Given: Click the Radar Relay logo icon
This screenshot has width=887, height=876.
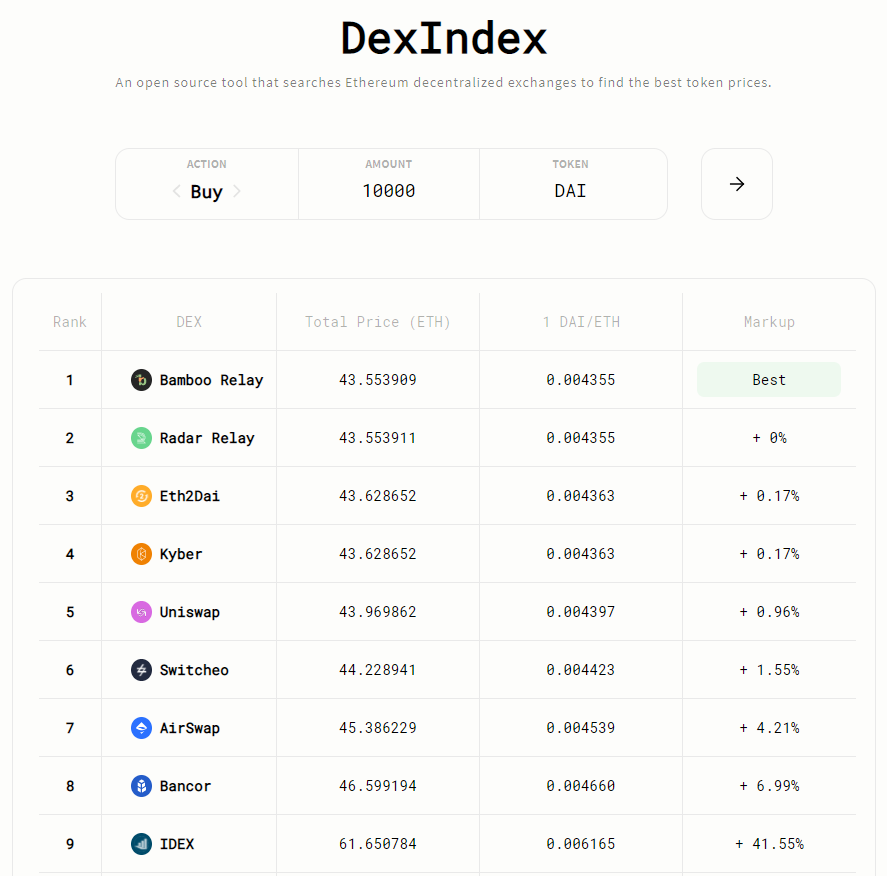Looking at the screenshot, I should (x=141, y=438).
